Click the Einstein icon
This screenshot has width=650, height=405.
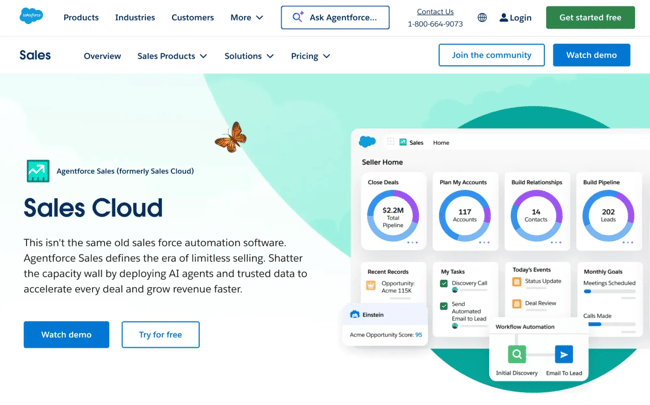[x=354, y=315]
